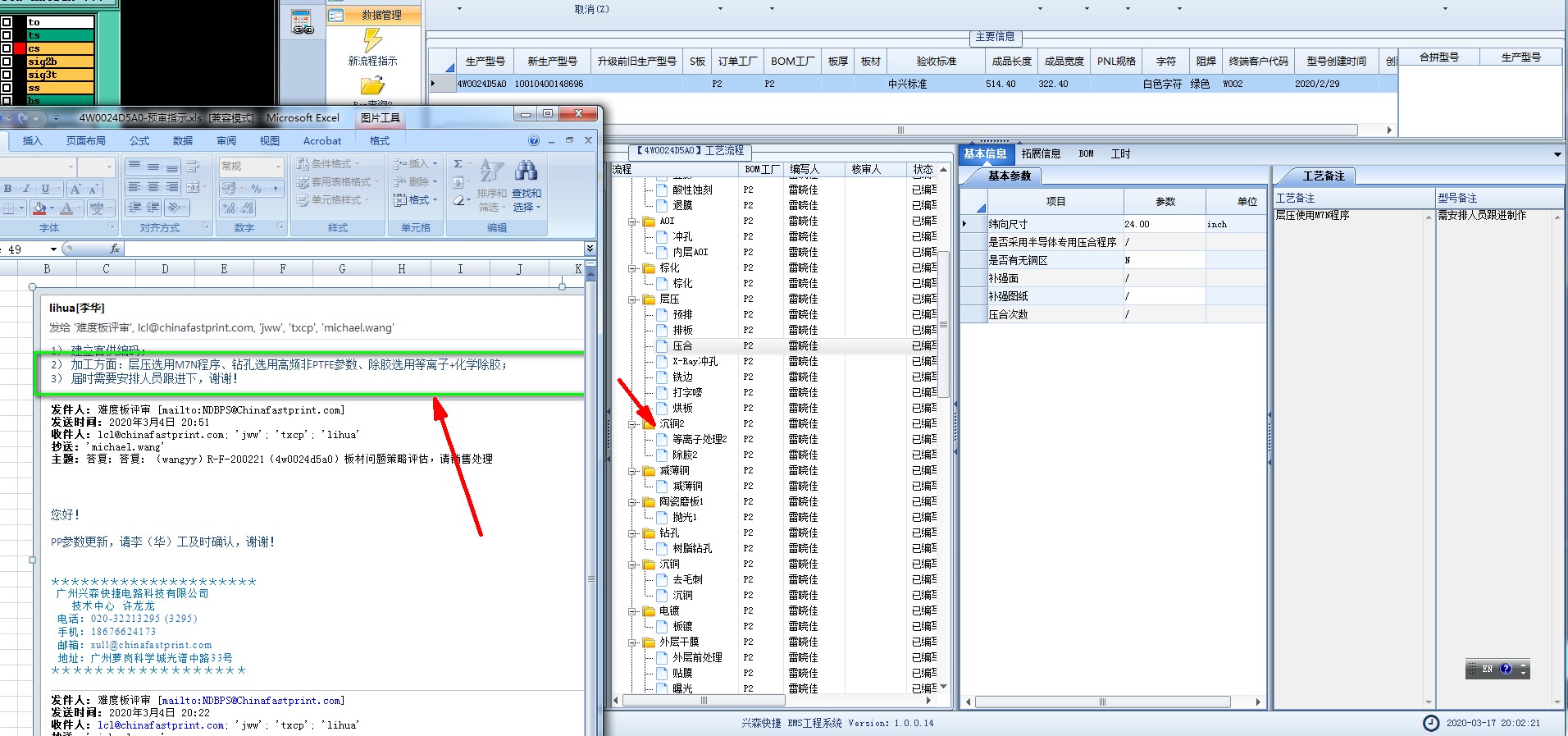1568x736 pixels.
Task: Toggle checkbox beside layer 'cs'
Action: pos(7,48)
